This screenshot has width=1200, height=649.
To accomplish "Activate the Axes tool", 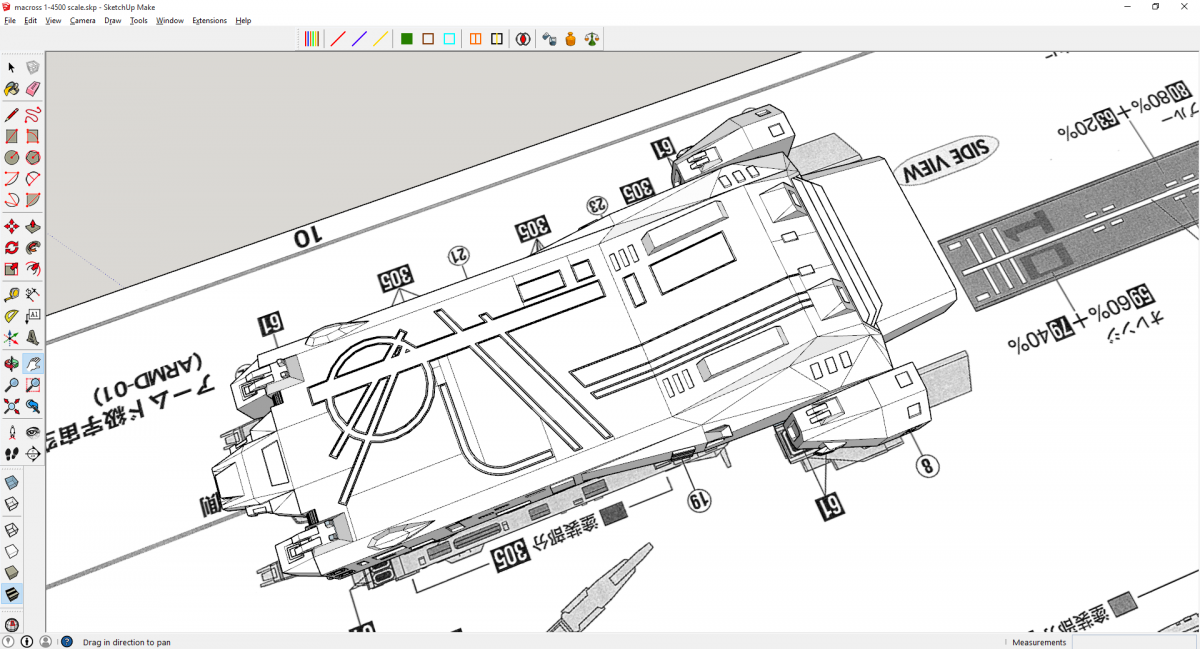I will [12, 338].
